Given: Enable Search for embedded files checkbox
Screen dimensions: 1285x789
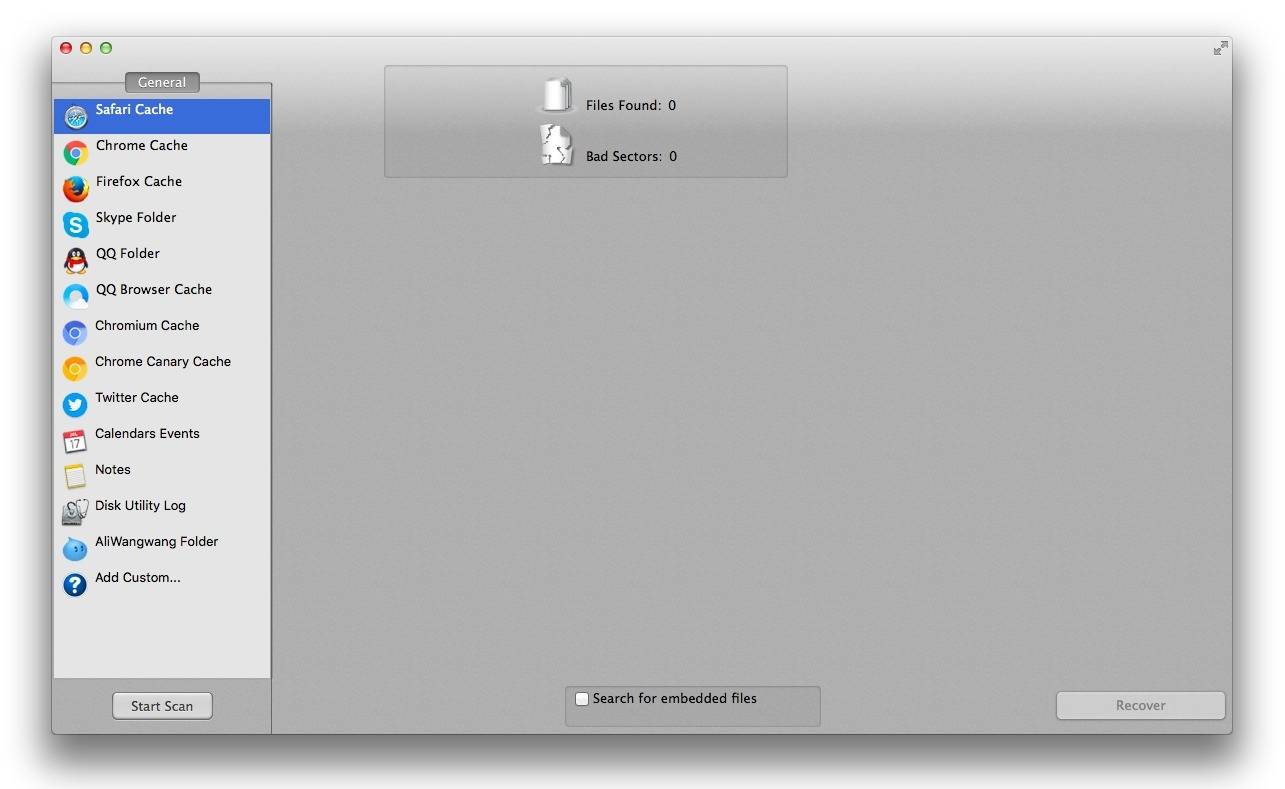Looking at the screenshot, I should [x=582, y=699].
